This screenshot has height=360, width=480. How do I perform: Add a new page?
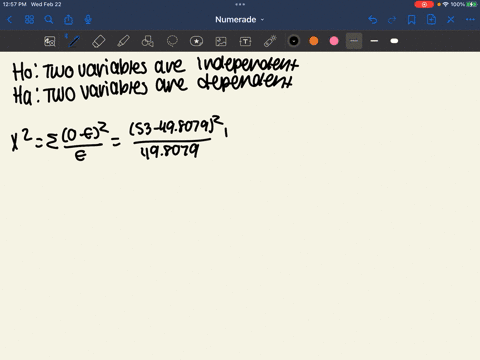[431, 20]
